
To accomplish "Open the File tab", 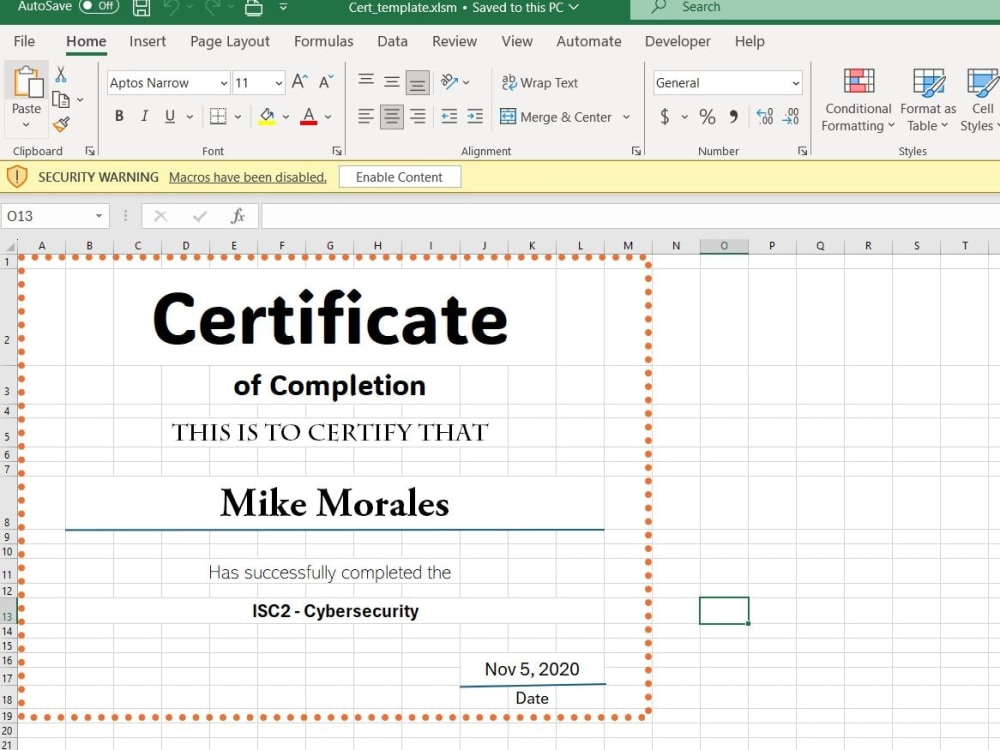I will point(24,41).
